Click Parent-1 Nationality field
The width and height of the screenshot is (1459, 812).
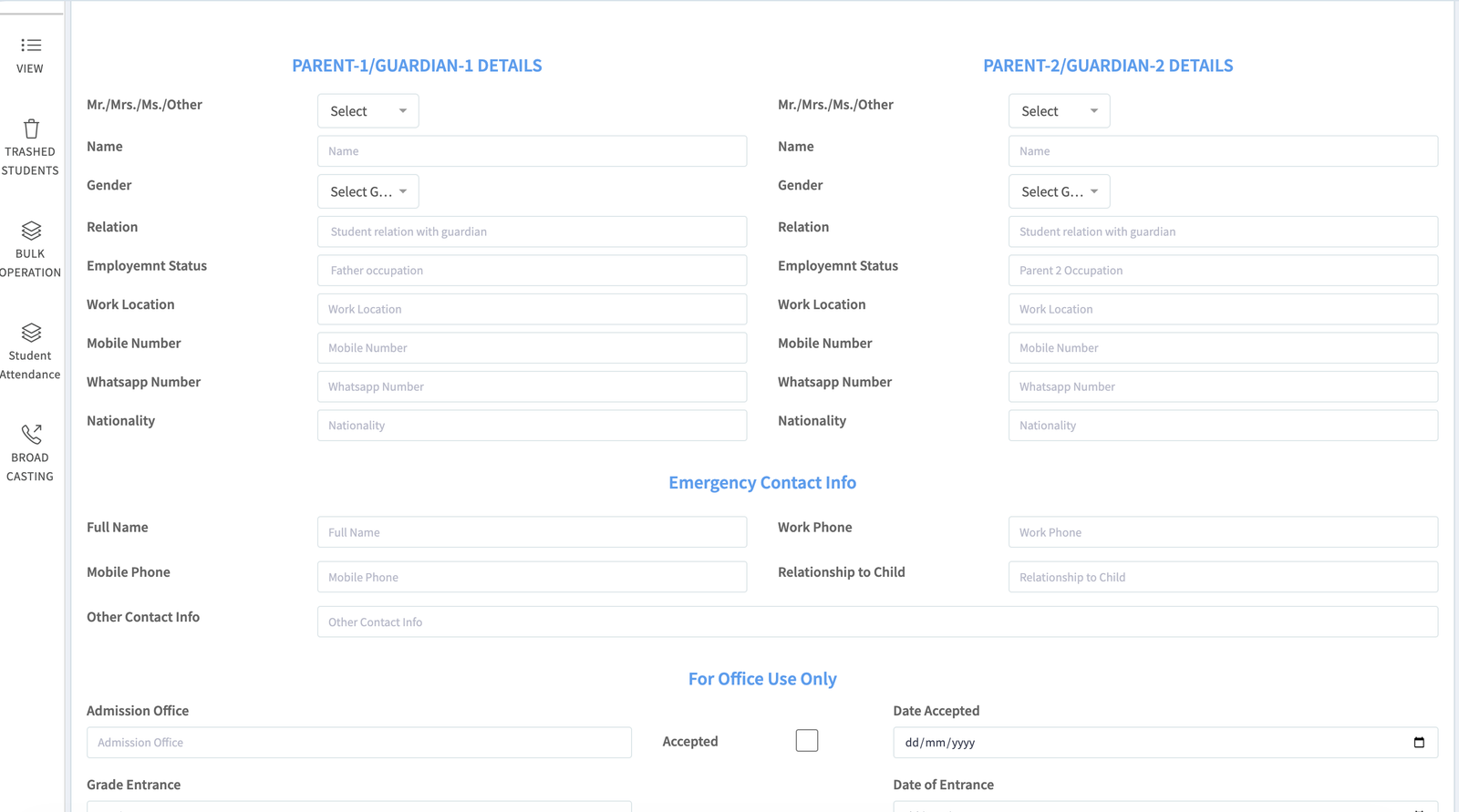click(x=533, y=426)
